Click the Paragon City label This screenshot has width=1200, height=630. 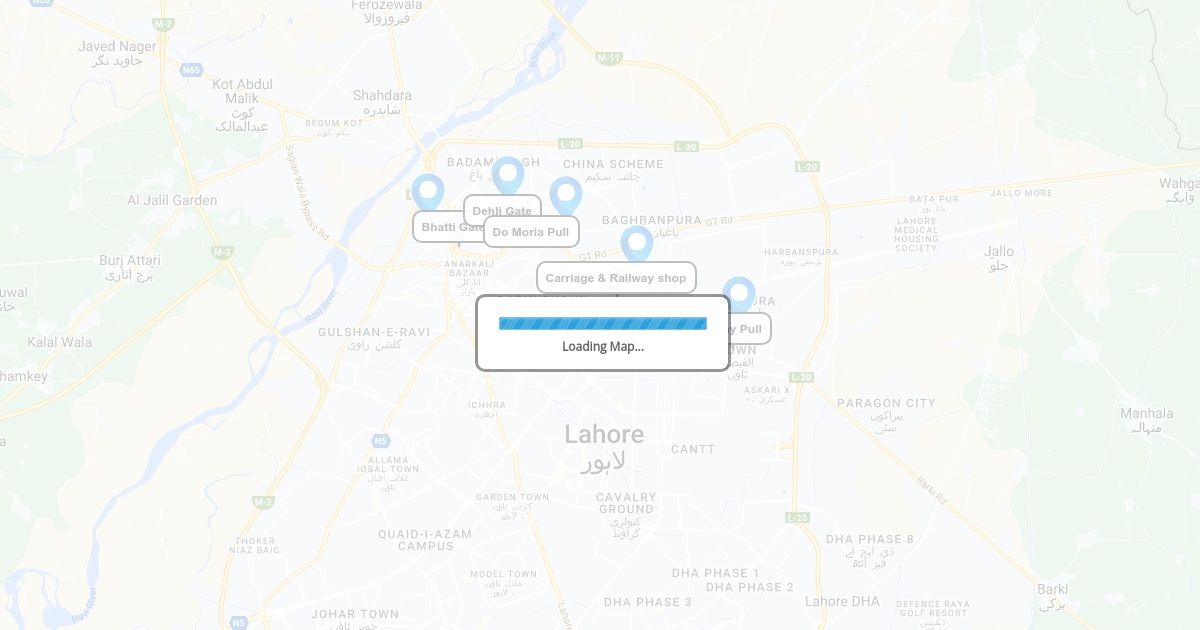[886, 403]
